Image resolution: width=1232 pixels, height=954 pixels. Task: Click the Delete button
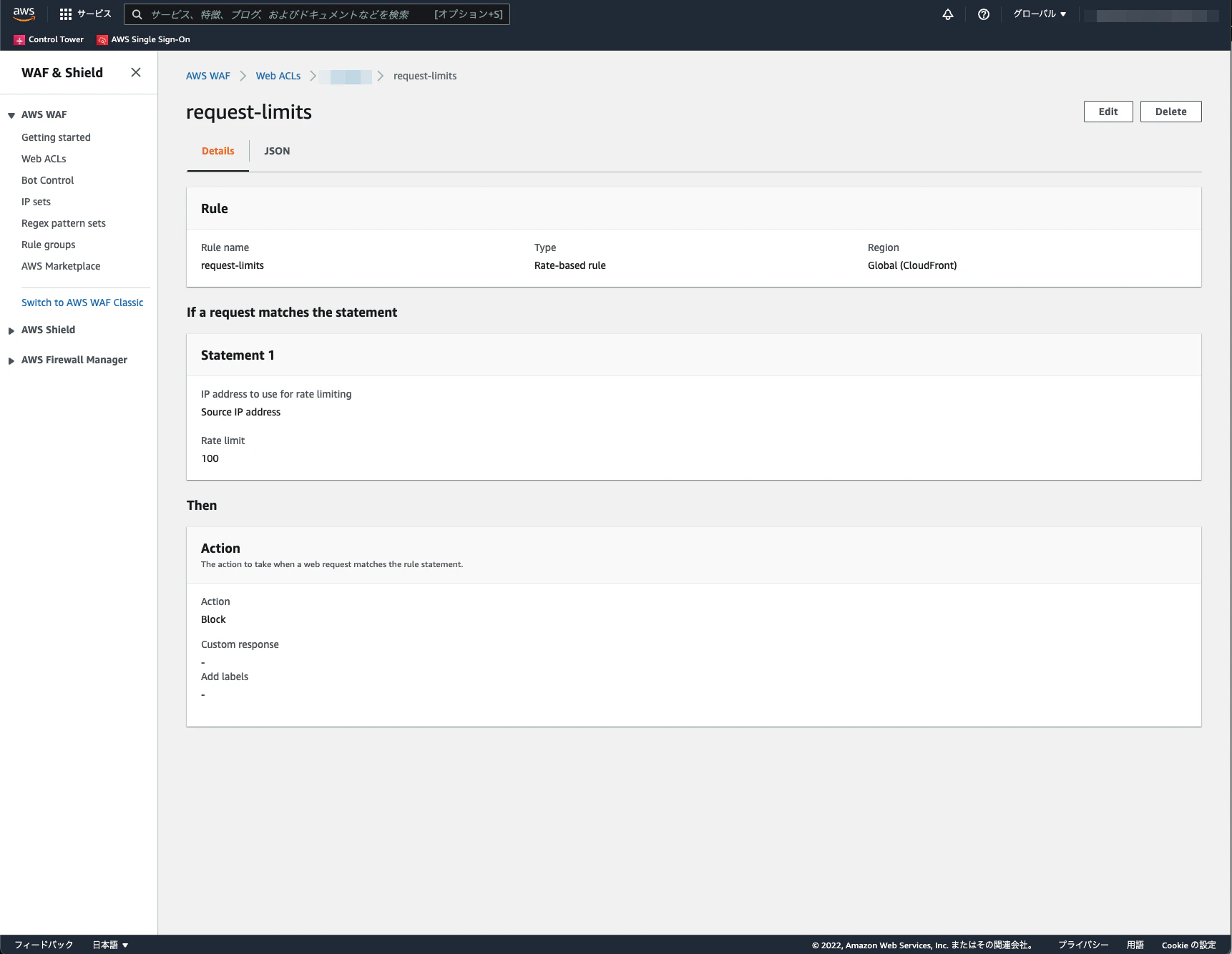[1171, 112]
